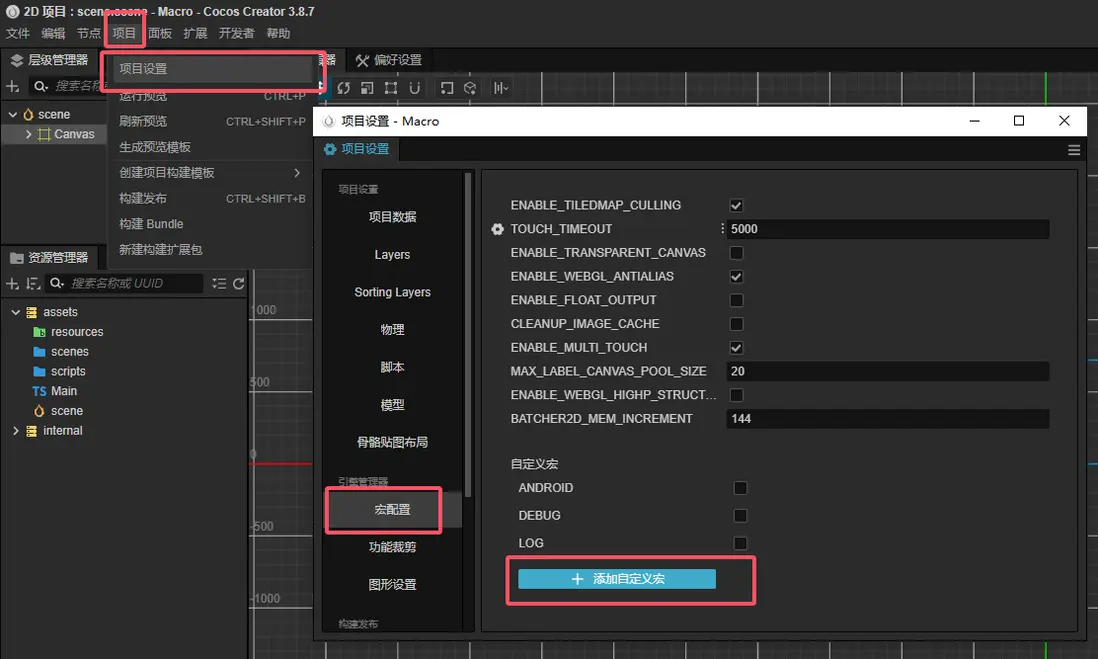Image resolution: width=1098 pixels, height=659 pixels.
Task: Choose 生成预览模板 menu entry
Action: coord(211,147)
